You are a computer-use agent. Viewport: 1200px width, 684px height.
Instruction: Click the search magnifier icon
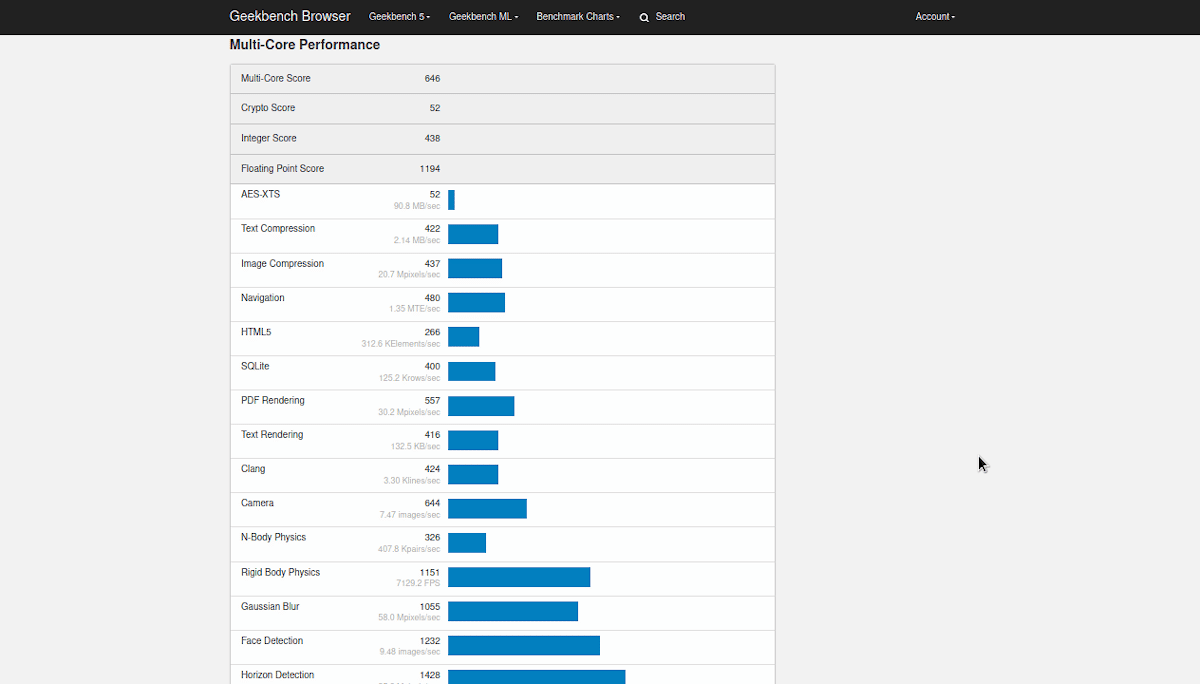(644, 17)
